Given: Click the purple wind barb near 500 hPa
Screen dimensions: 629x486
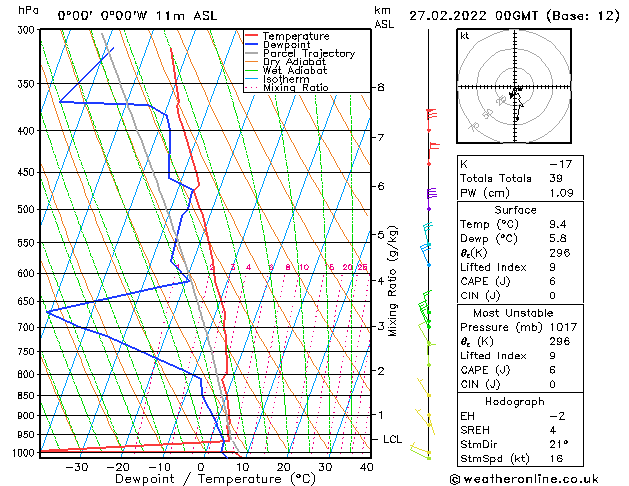Looking at the screenshot, I should point(431,198).
